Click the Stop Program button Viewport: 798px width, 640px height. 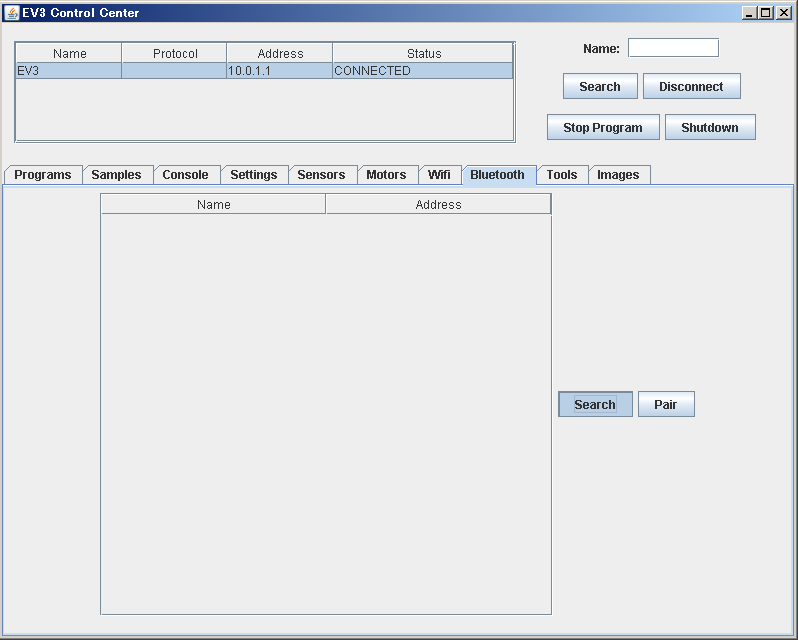click(x=603, y=127)
